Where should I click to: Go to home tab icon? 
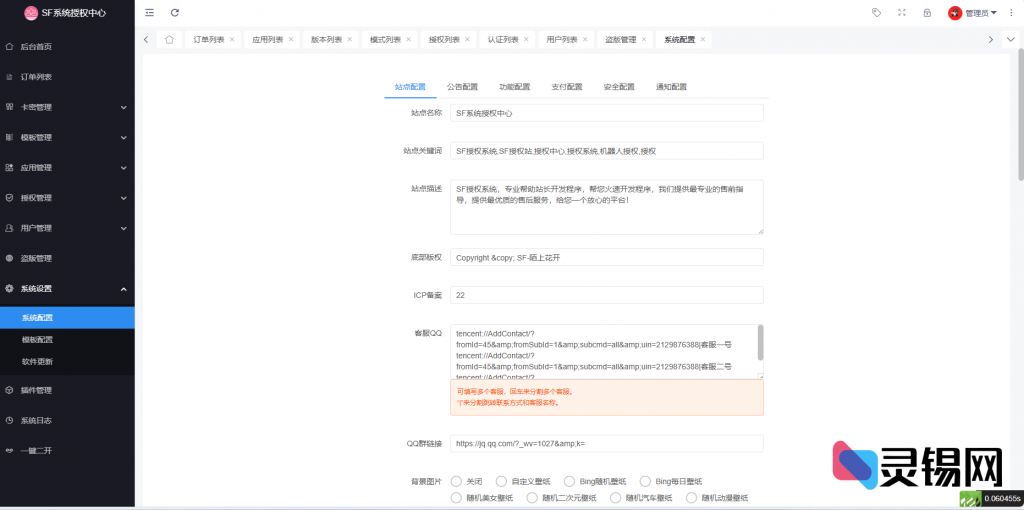pyautogui.click(x=169, y=40)
